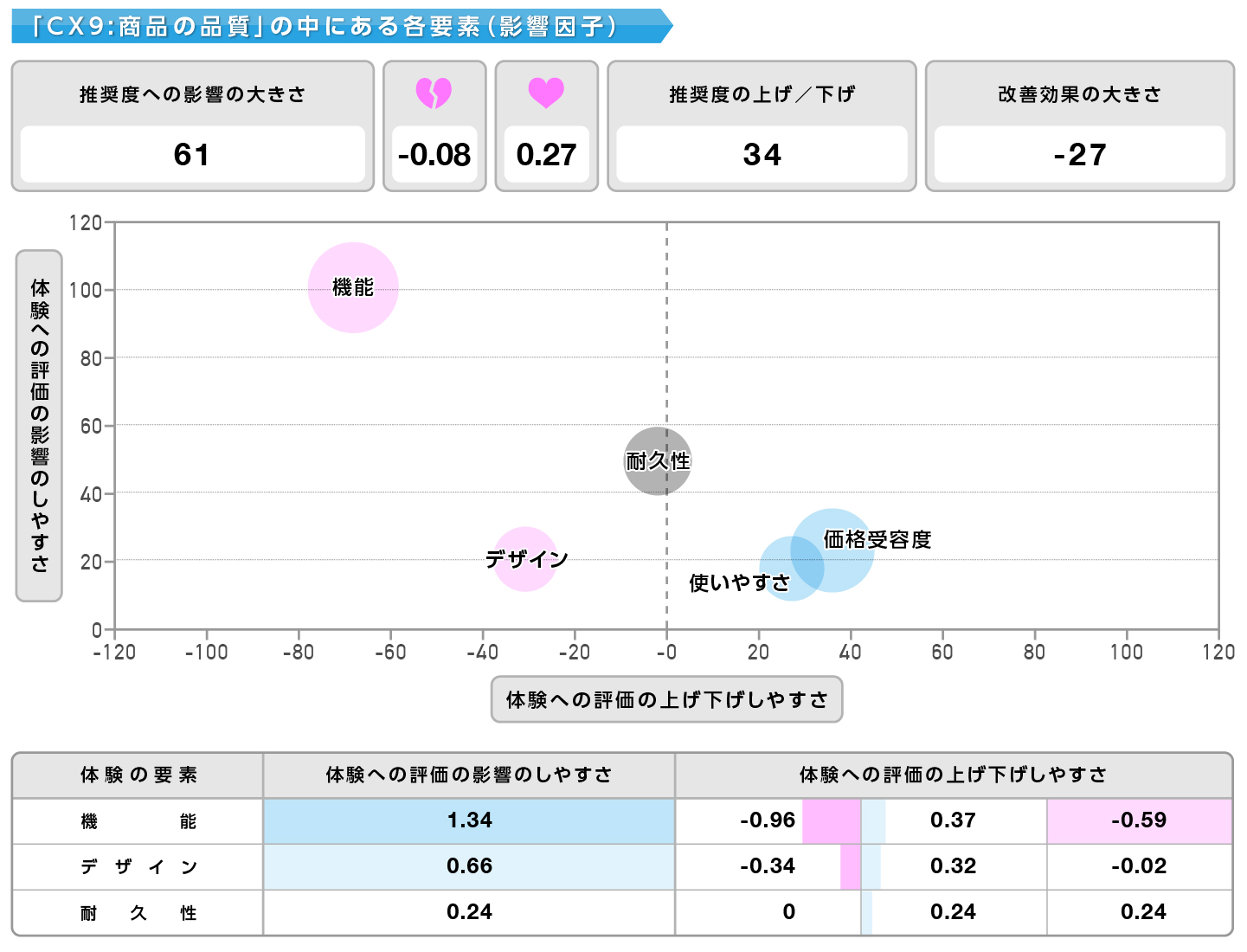Select the 機能 row label in table

point(138,821)
